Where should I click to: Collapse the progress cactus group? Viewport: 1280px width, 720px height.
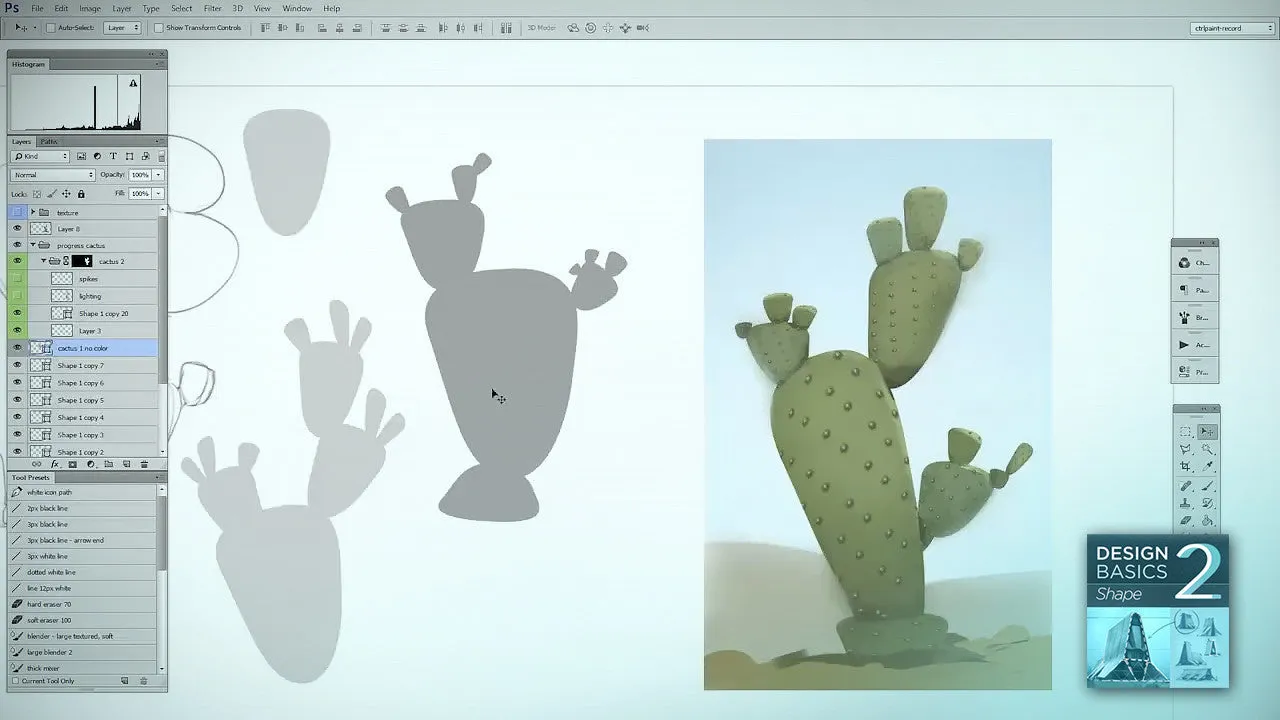pos(33,245)
